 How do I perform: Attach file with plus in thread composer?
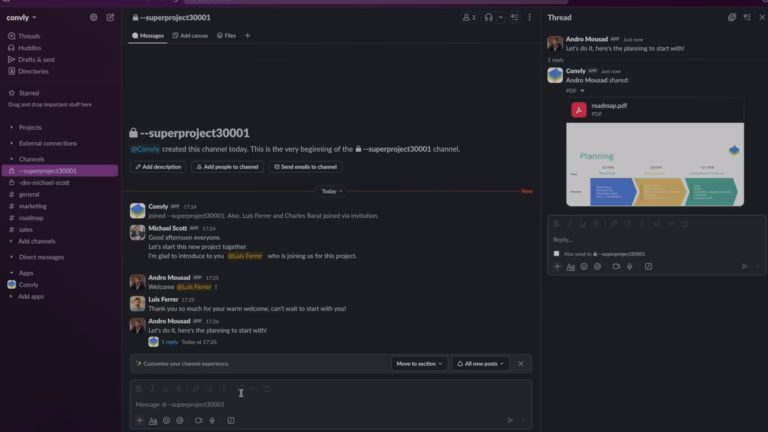[x=557, y=266]
